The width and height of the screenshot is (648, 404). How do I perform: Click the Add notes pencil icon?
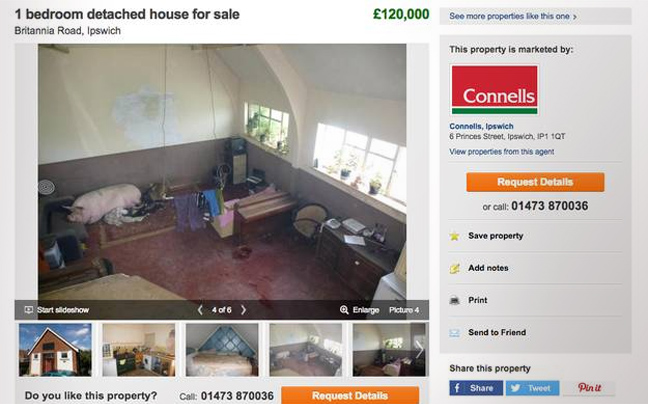point(455,269)
